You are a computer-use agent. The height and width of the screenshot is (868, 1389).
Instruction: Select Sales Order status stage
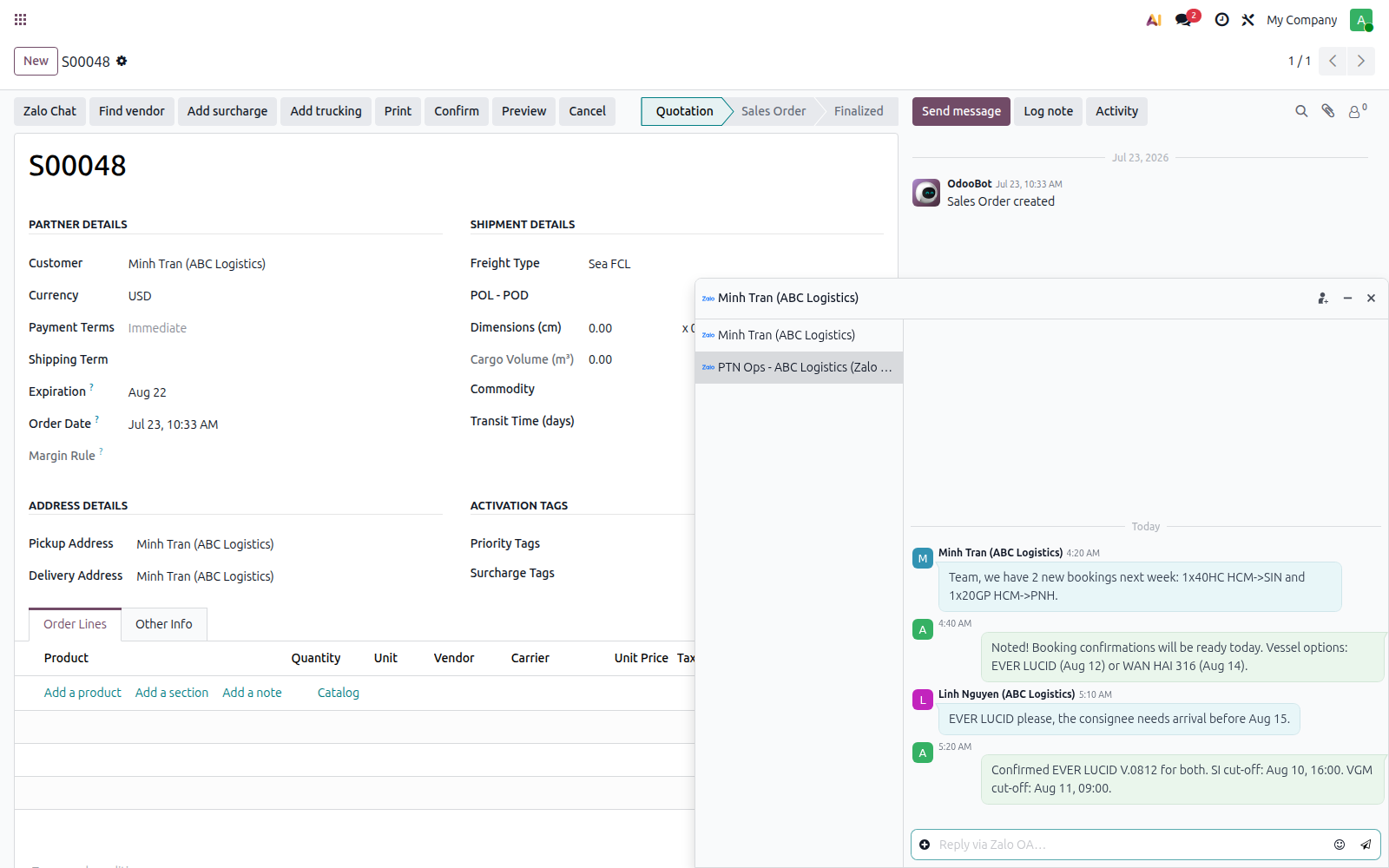pos(773,111)
